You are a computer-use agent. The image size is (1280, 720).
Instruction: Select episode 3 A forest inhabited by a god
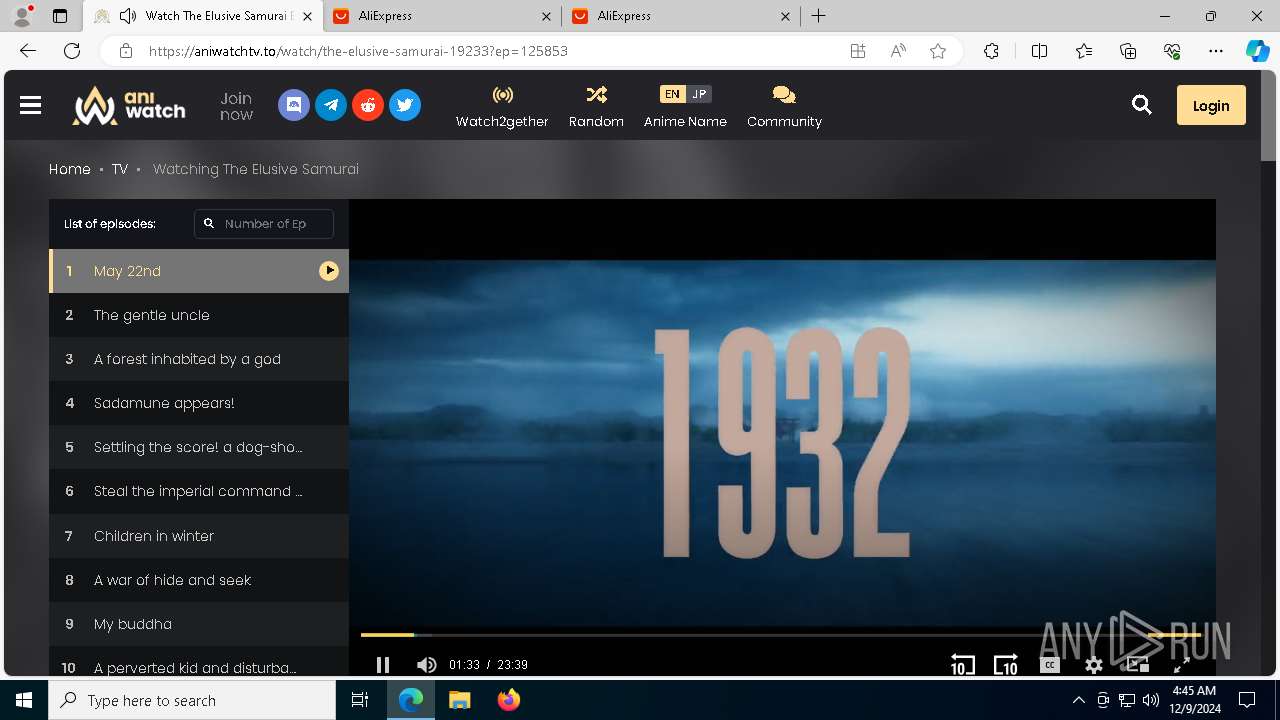199,359
